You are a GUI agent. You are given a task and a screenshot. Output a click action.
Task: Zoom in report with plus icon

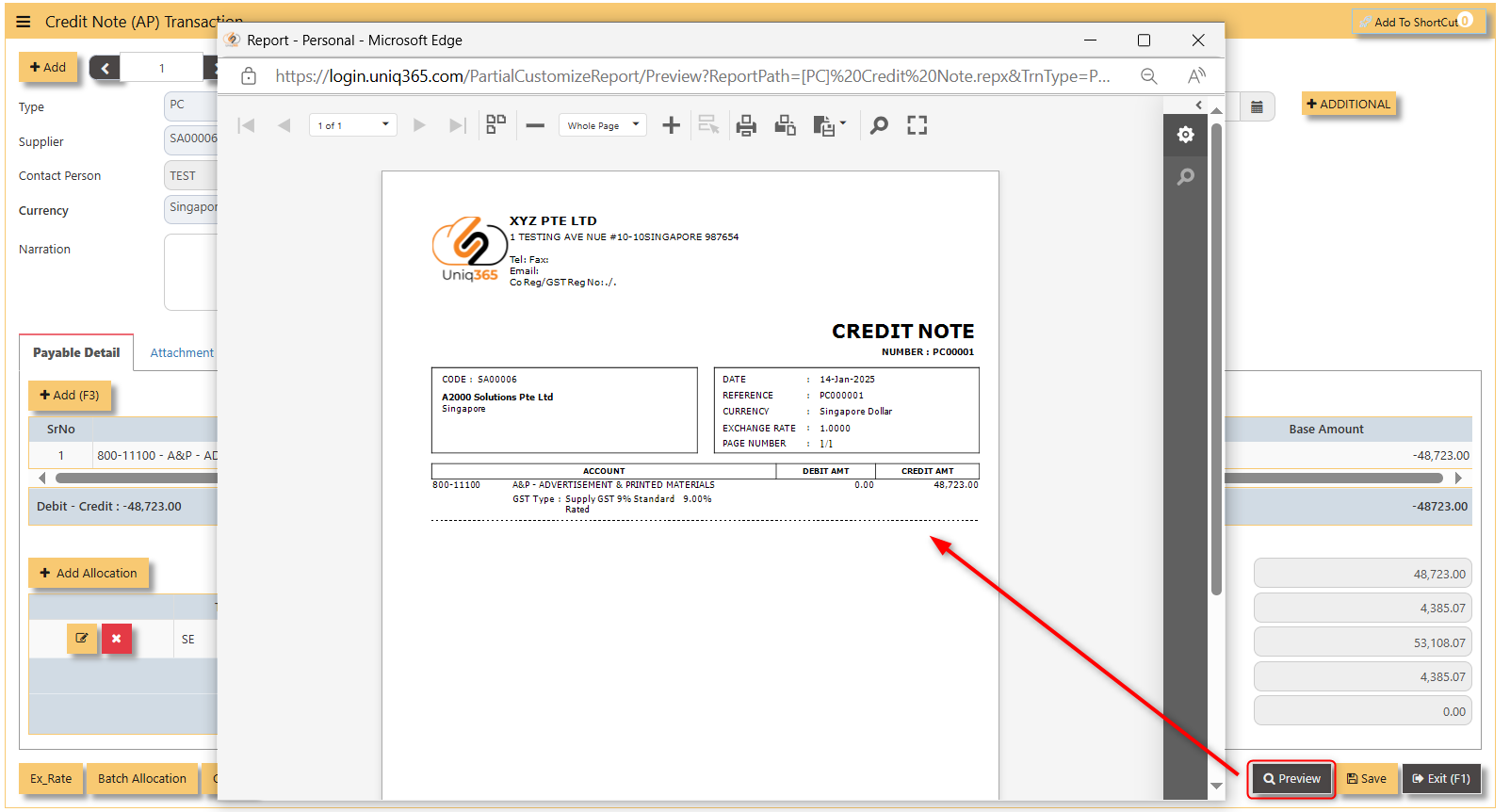[x=671, y=125]
